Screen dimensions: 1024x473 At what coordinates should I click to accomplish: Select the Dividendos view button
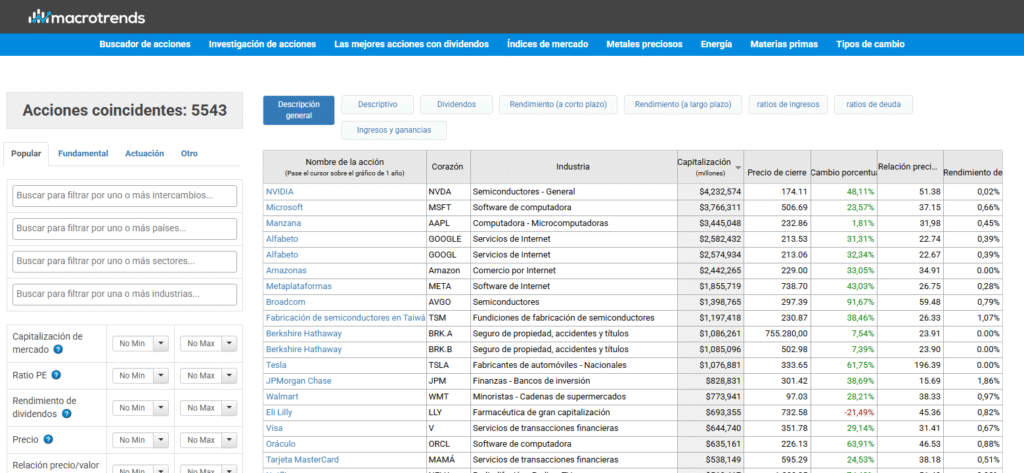[x=456, y=104]
